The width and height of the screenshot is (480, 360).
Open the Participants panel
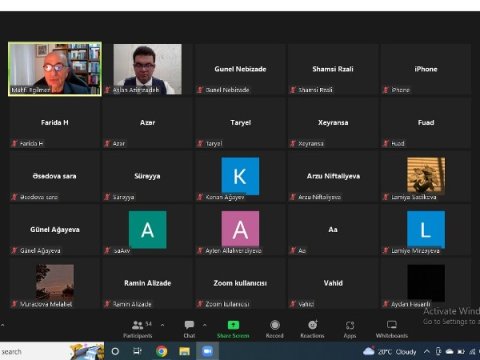point(138,329)
